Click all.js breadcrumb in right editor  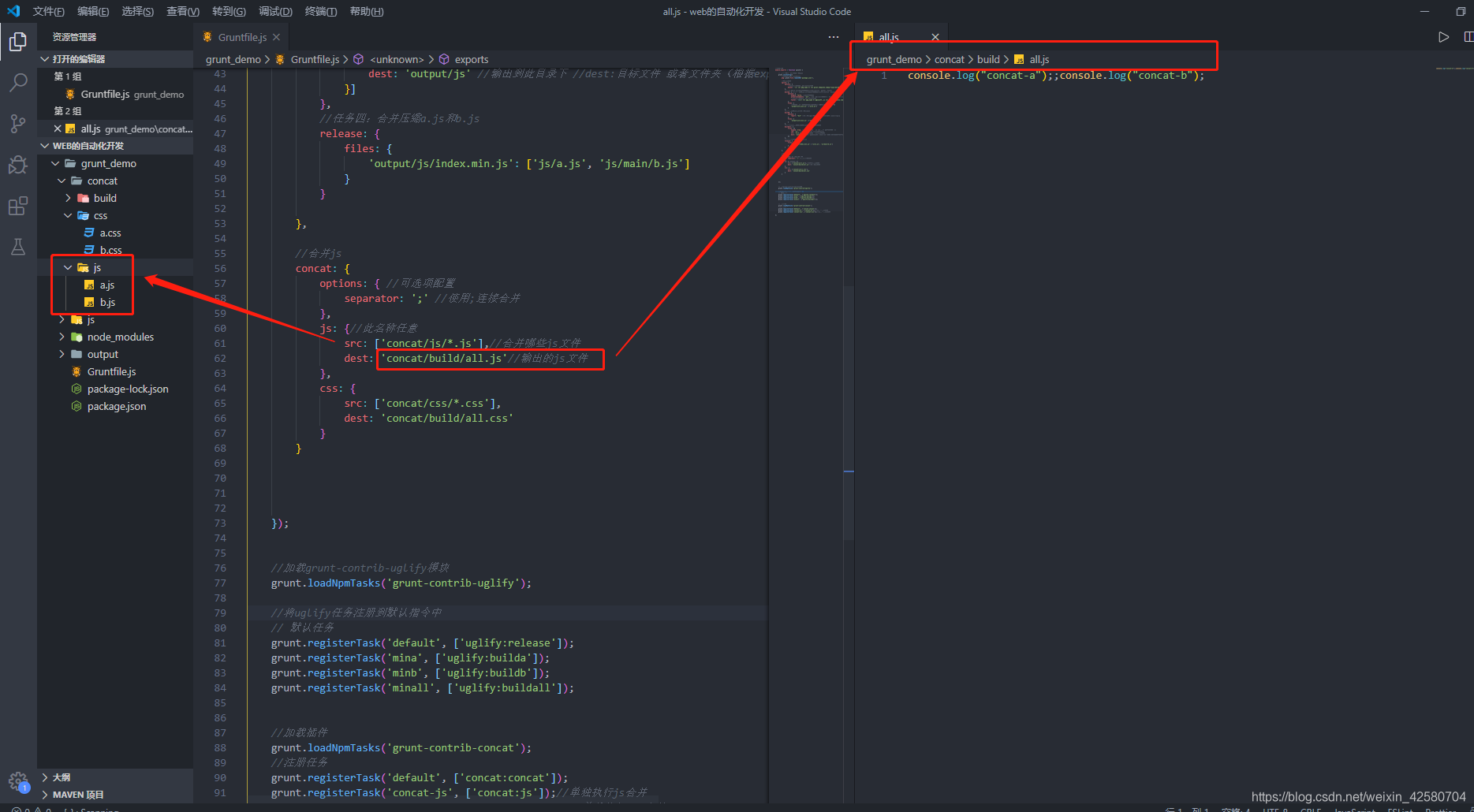point(1039,59)
